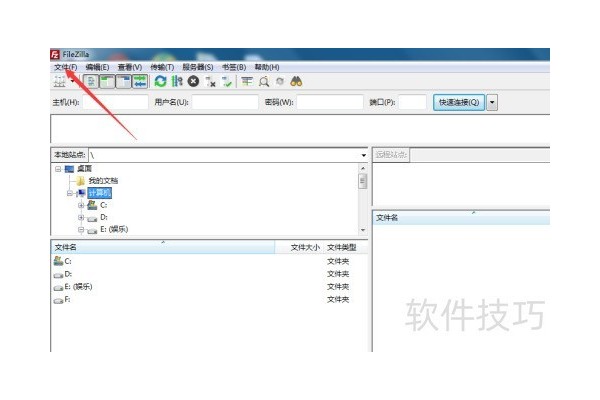This screenshot has height=400, width=600.
Task: Click the 用户名(U) username input field
Action: tap(225, 102)
